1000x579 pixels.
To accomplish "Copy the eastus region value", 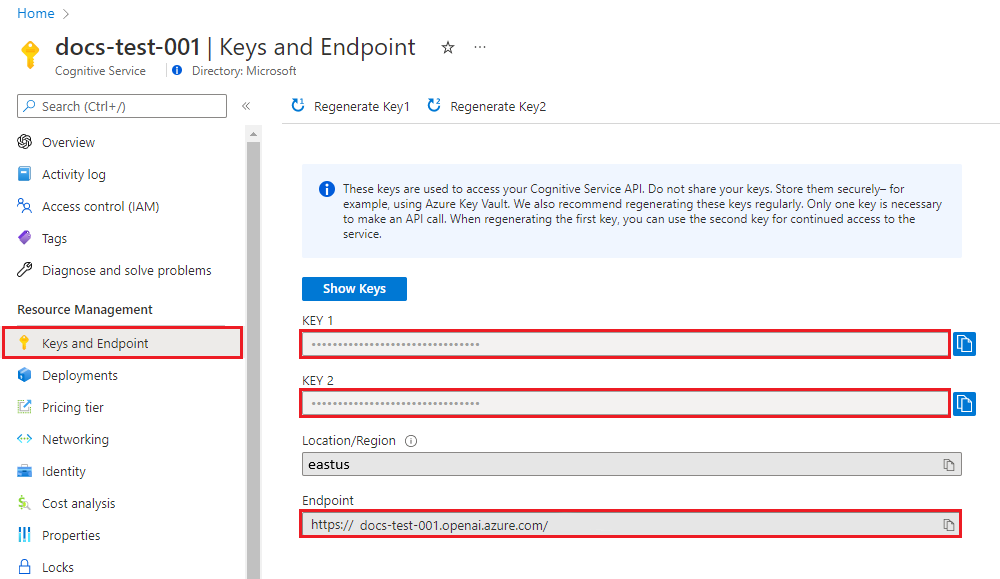I will (947, 464).
